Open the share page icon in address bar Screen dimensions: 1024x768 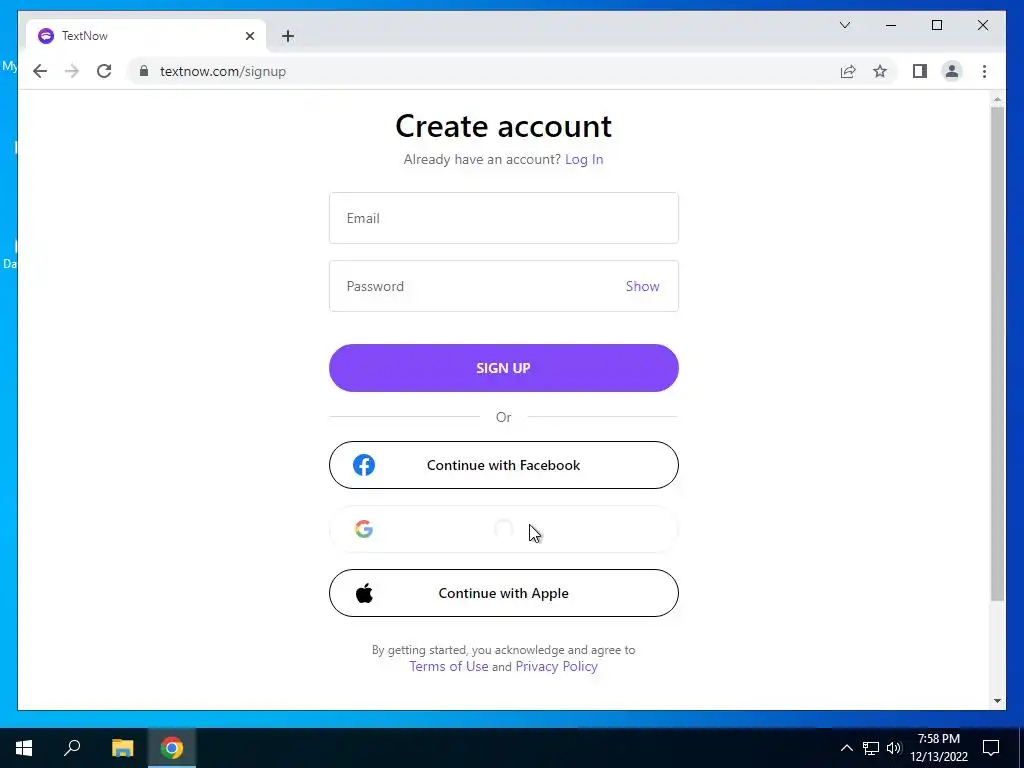pos(848,71)
